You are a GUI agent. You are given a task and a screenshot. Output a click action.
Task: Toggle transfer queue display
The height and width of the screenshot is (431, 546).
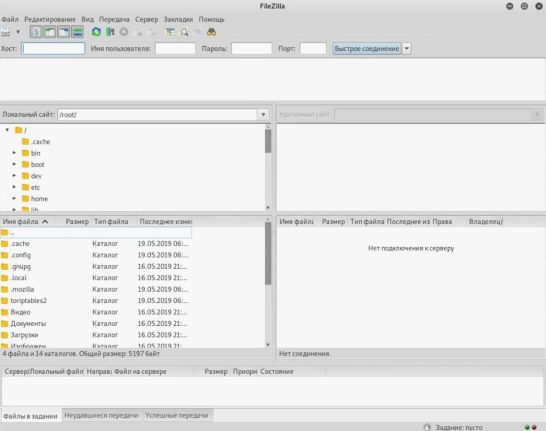pos(77,32)
